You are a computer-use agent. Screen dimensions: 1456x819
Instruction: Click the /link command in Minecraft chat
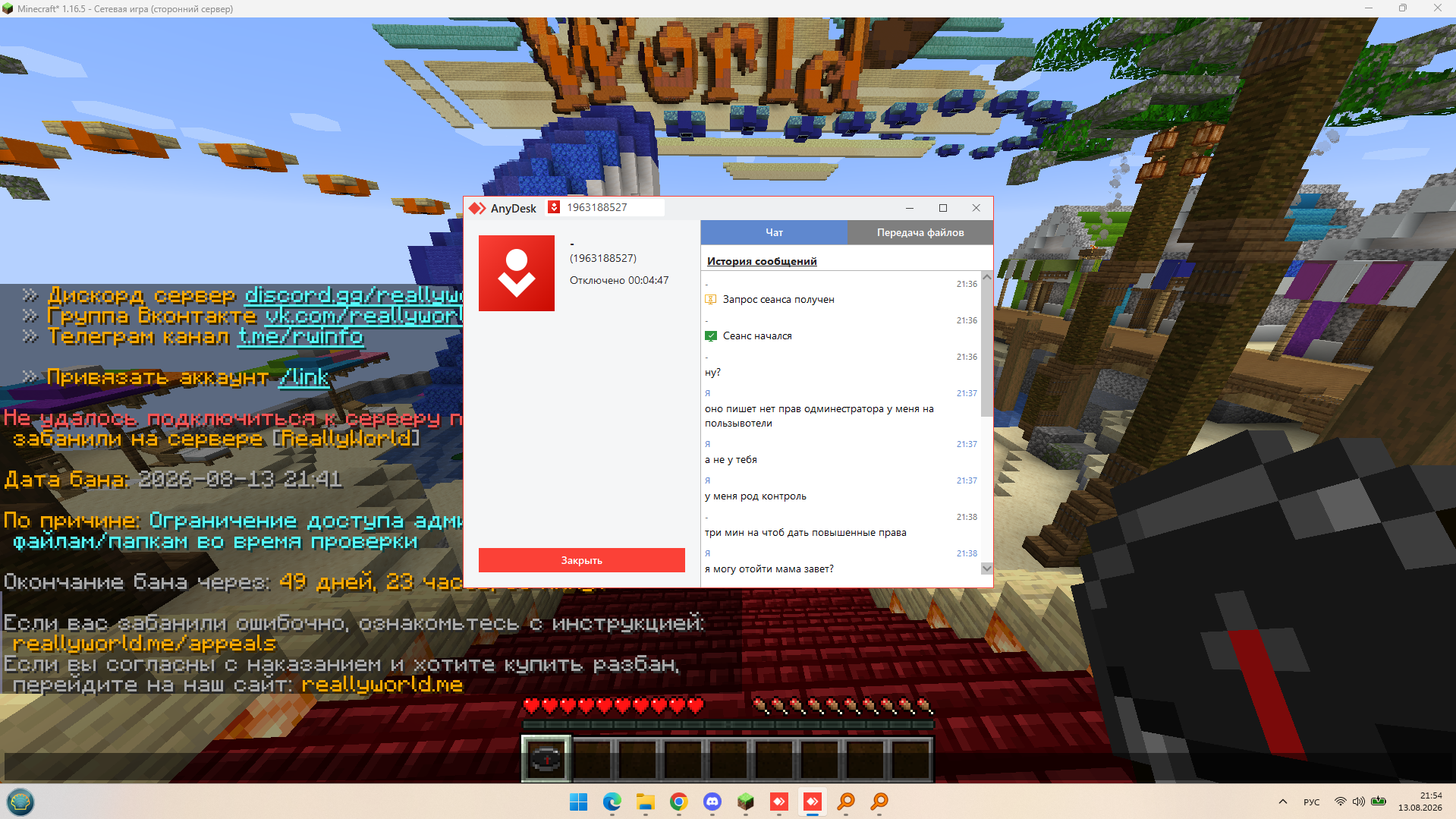point(304,376)
